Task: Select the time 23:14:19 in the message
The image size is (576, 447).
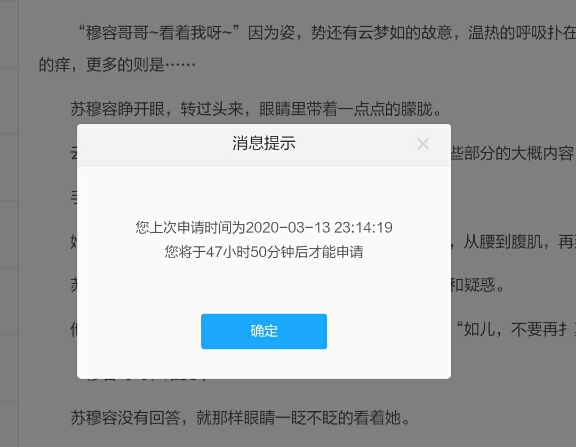Action: click(363, 228)
